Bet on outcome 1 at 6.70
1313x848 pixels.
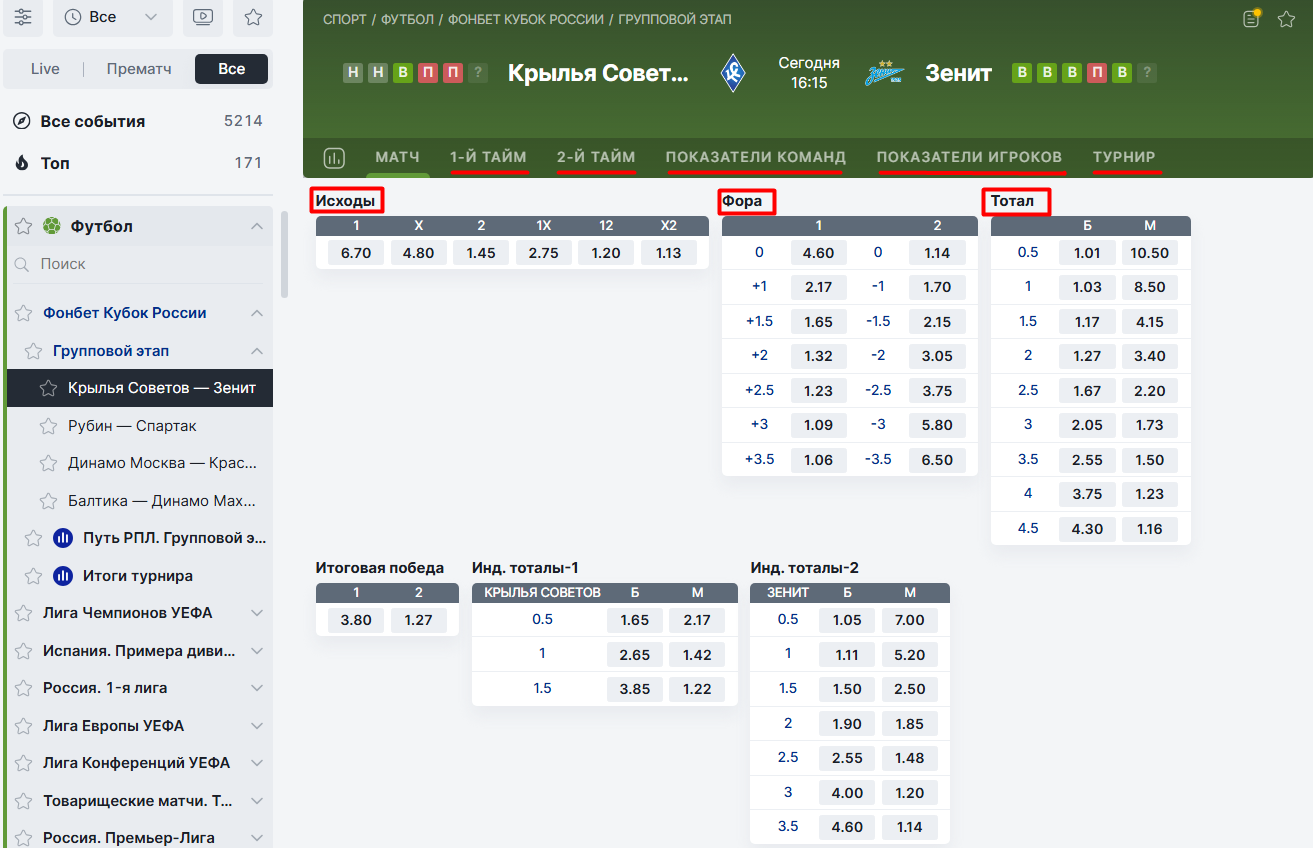point(356,253)
